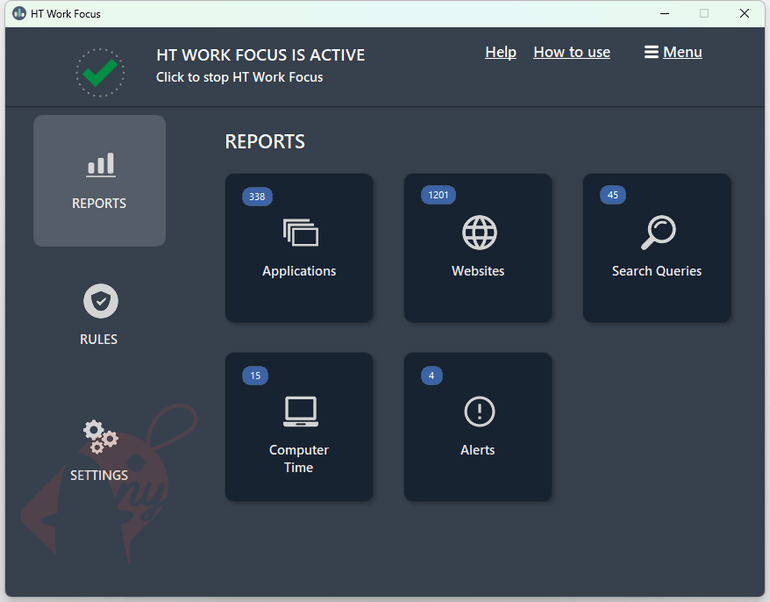Viewport: 770px width, 602px height.
Task: Close the HT Work Focus window
Action: [744, 13]
